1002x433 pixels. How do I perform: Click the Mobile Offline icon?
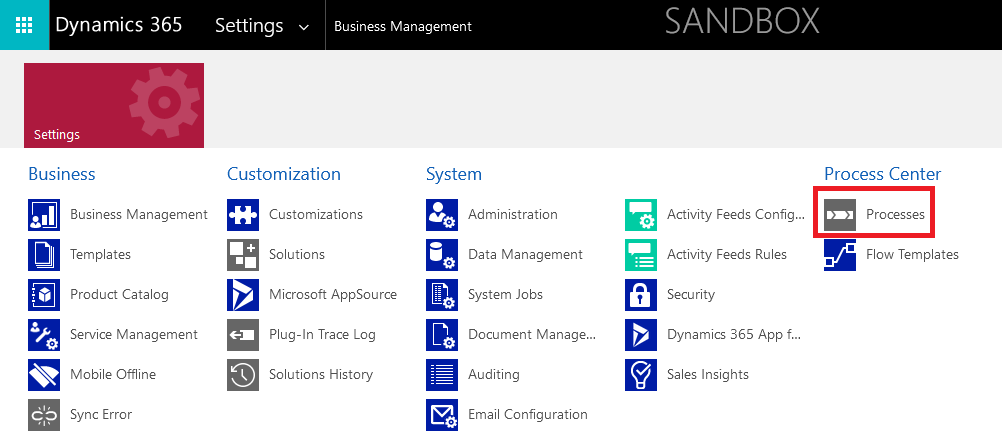[44, 375]
